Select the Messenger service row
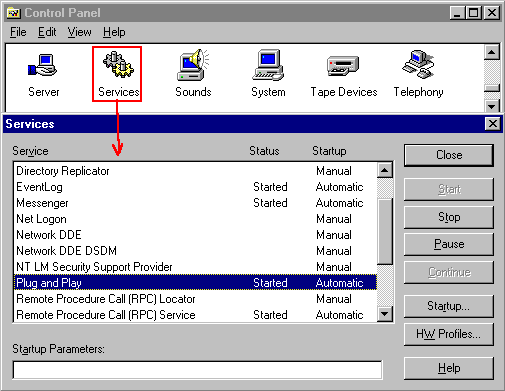Screen dimensions: 505x391 click(x=195, y=203)
